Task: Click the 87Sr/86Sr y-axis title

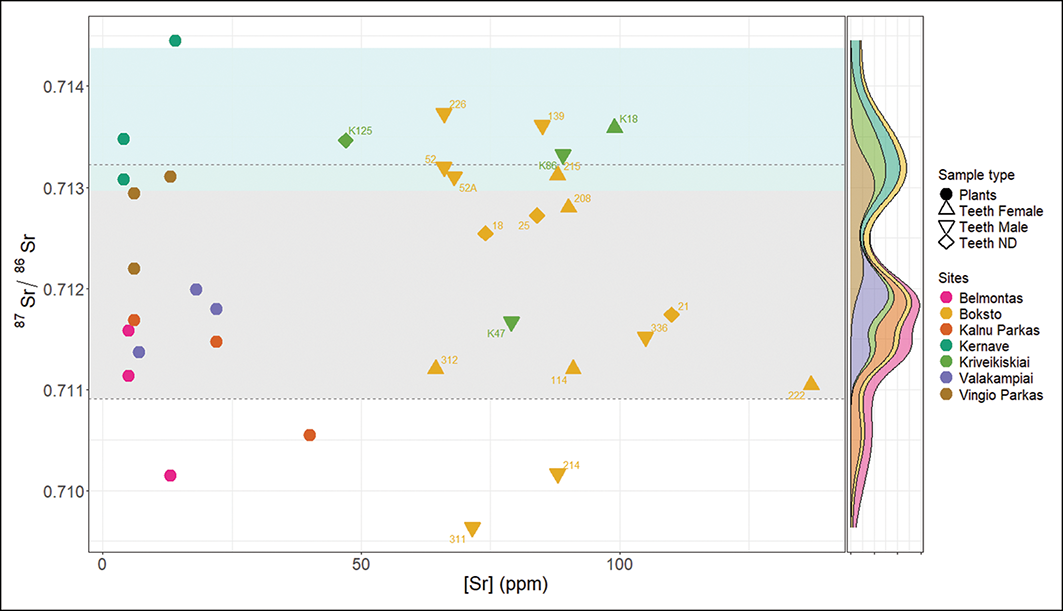Action: [x=25, y=282]
